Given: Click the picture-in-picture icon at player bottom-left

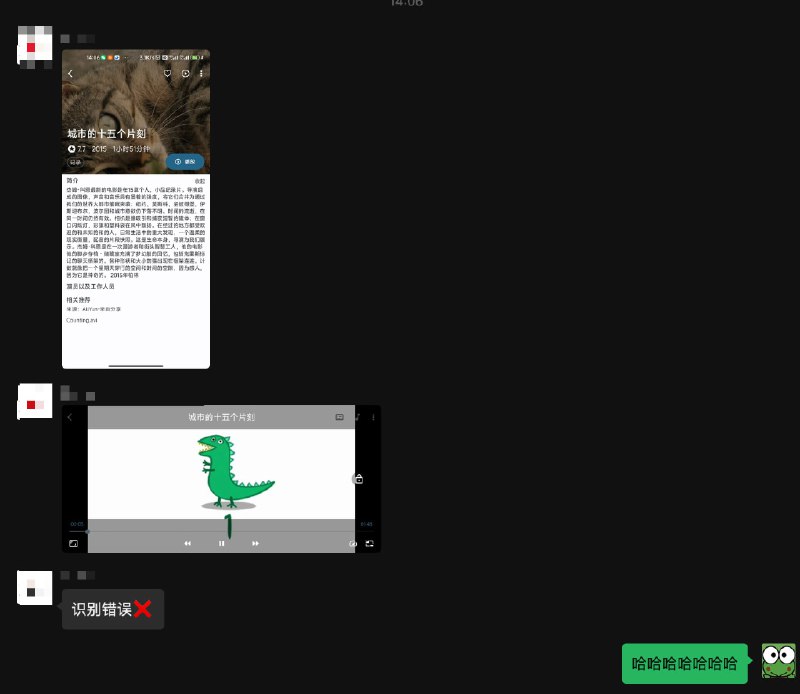Looking at the screenshot, I should [73, 543].
